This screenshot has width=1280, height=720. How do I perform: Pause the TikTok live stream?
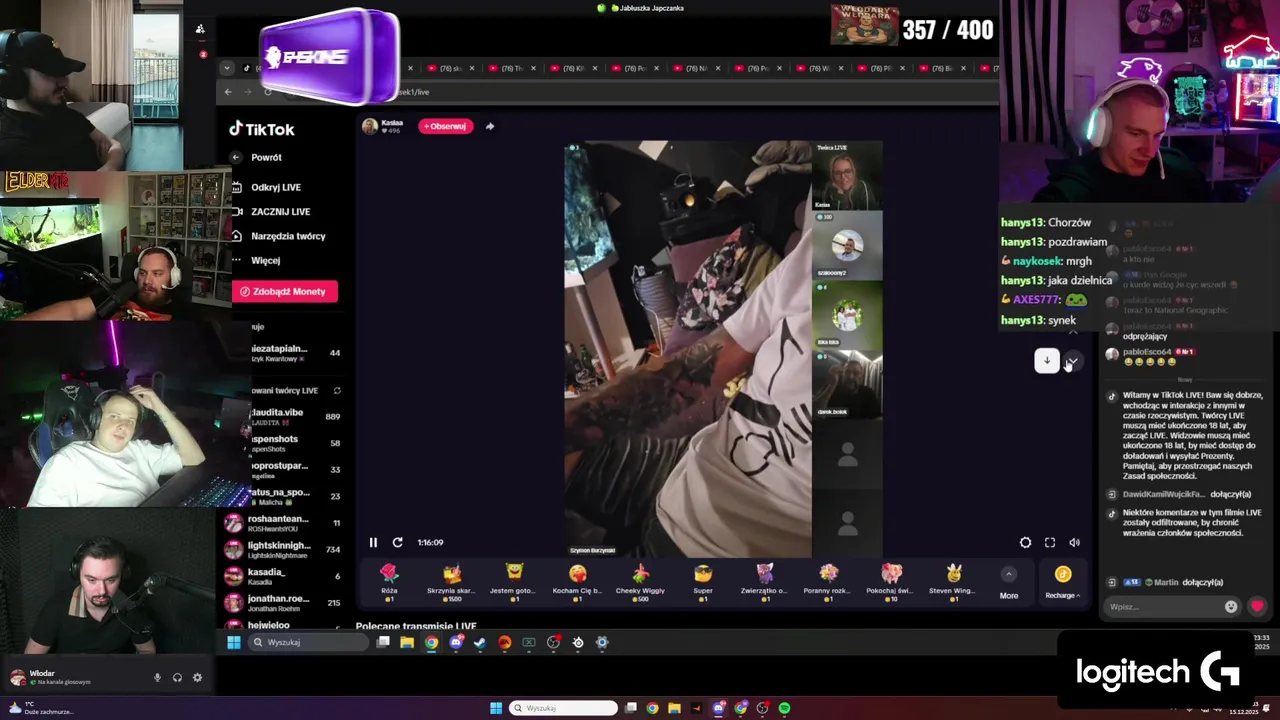click(373, 542)
